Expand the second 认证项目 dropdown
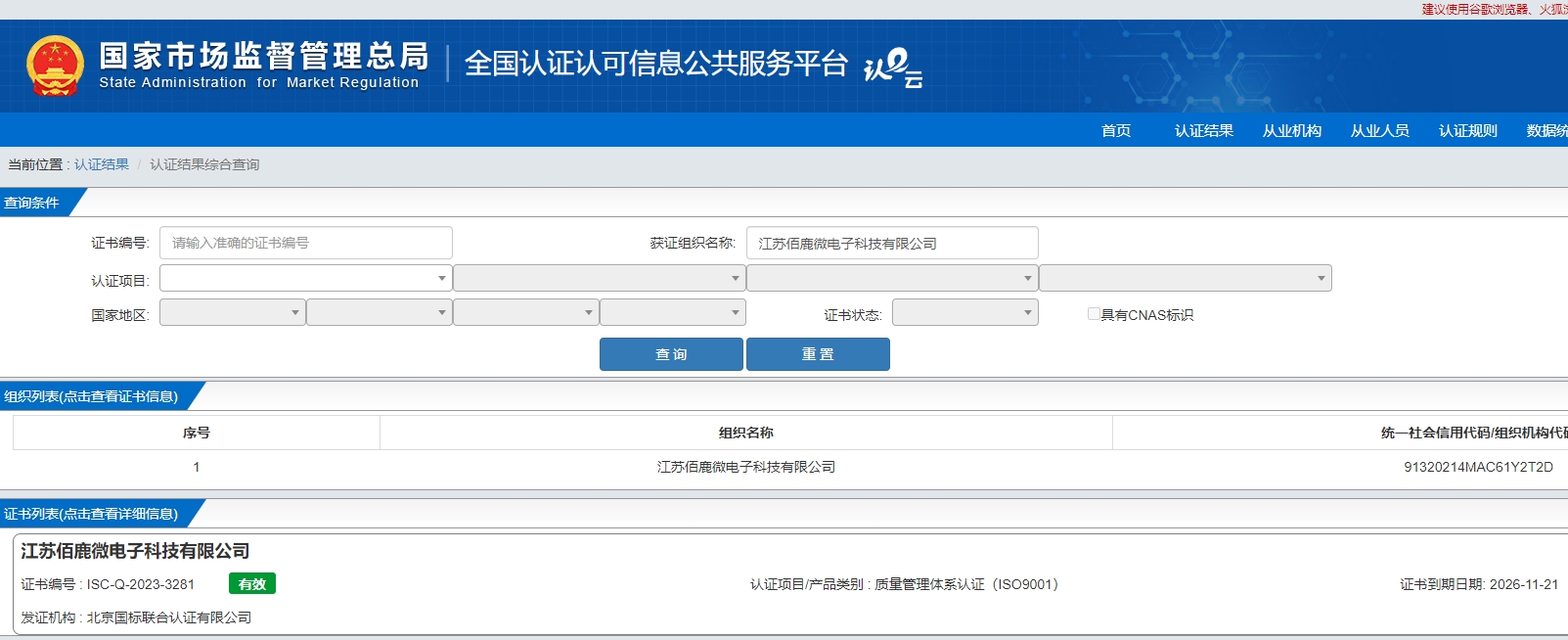 (600, 278)
